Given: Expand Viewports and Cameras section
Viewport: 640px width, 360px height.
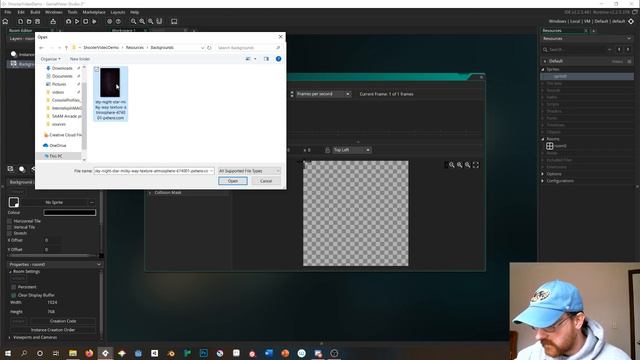Looking at the screenshot, I should point(10,338).
